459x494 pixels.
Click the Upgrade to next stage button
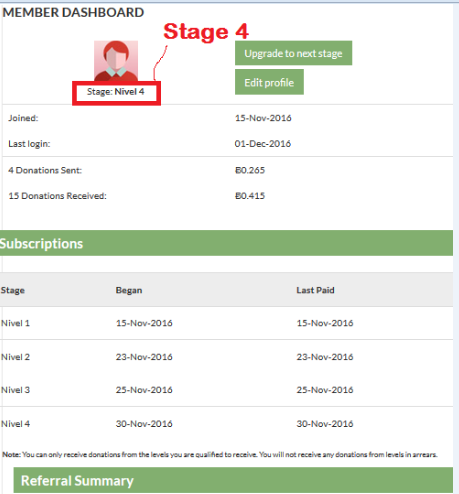click(293, 53)
